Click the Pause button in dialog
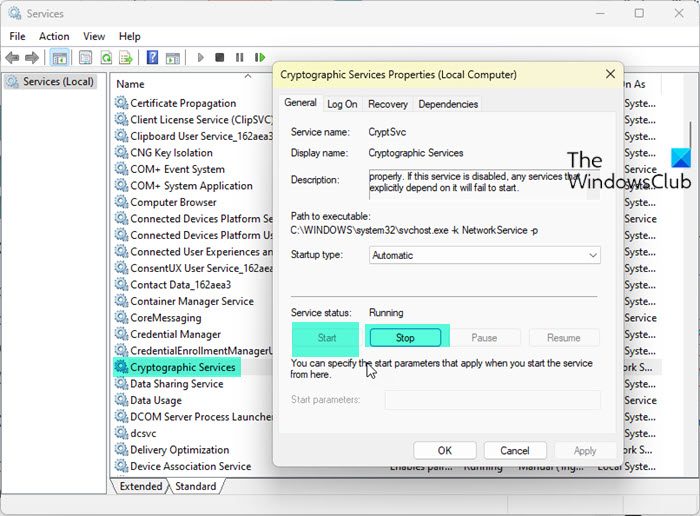 484,338
